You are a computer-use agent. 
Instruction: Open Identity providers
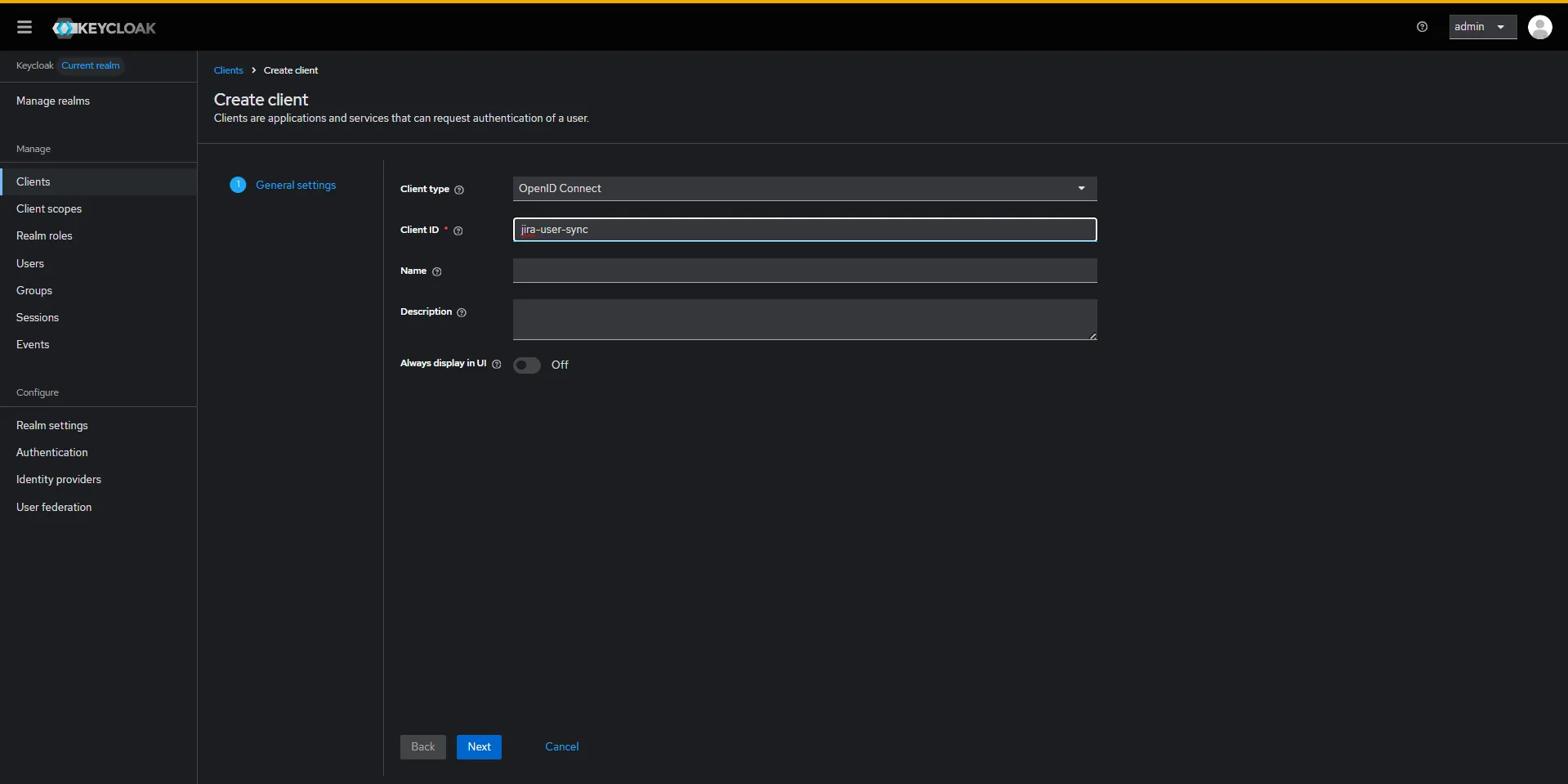point(59,479)
